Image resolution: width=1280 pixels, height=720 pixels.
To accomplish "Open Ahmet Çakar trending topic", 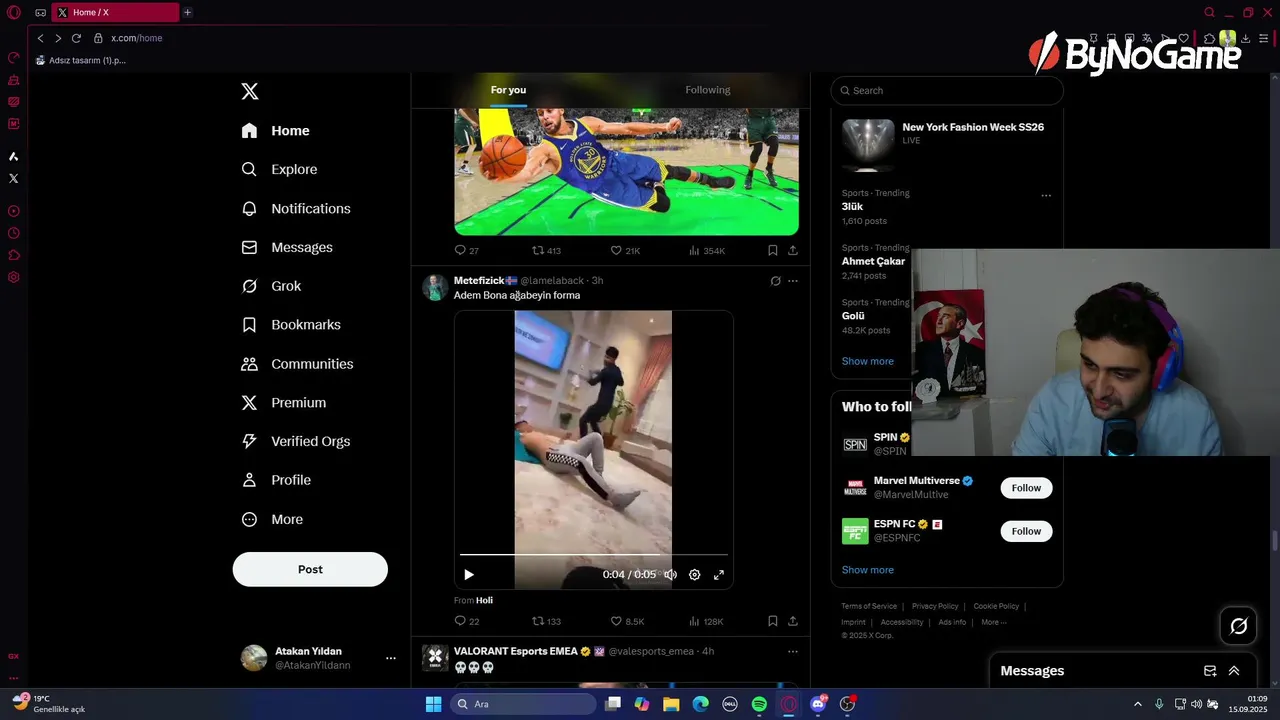I will tap(873, 261).
